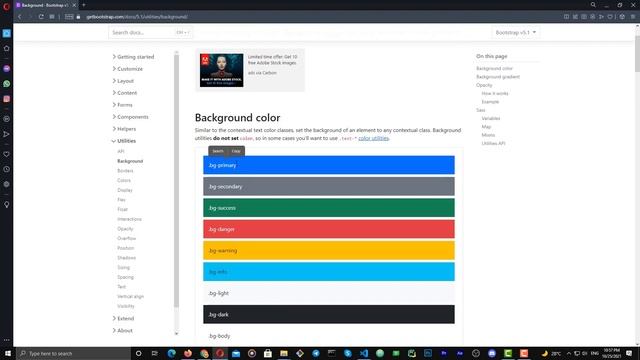Open settings gear in Opera sidebar
Screen dimensions: 640x360
[x=7, y=184]
